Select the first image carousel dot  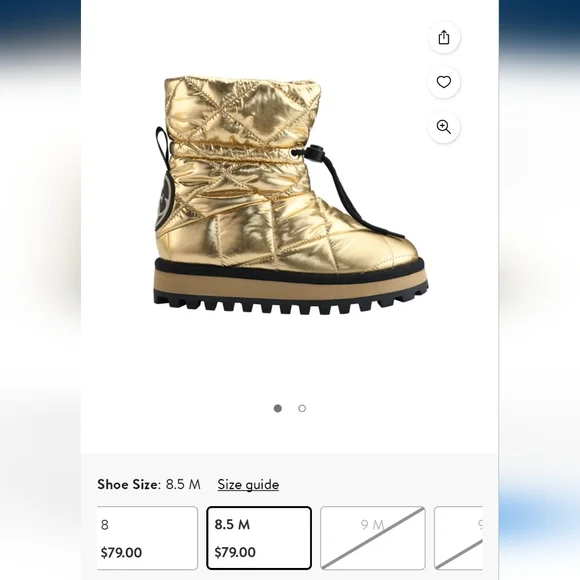tap(277, 408)
